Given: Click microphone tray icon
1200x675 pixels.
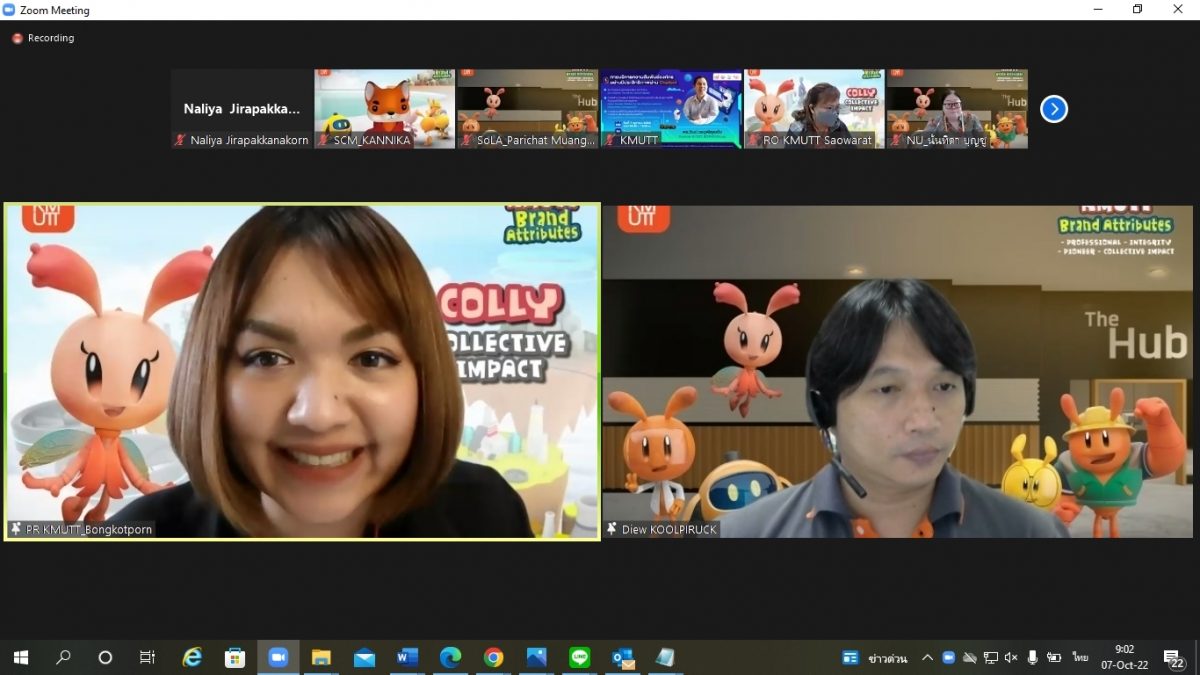Looking at the screenshot, I should click(1032, 658).
